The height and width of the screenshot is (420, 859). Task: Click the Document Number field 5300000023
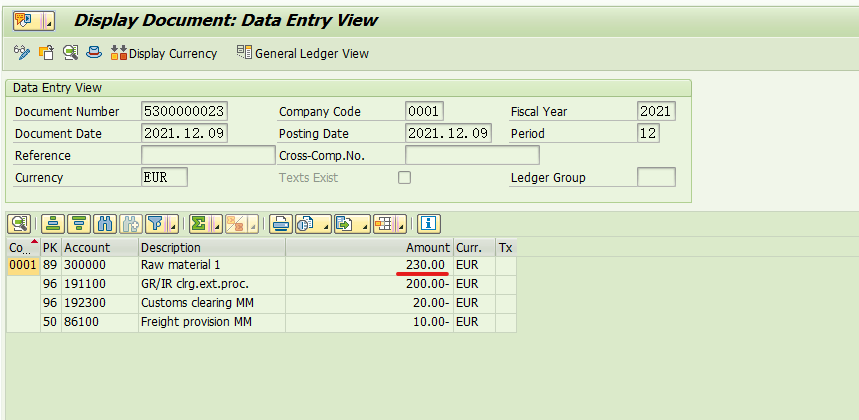point(184,111)
